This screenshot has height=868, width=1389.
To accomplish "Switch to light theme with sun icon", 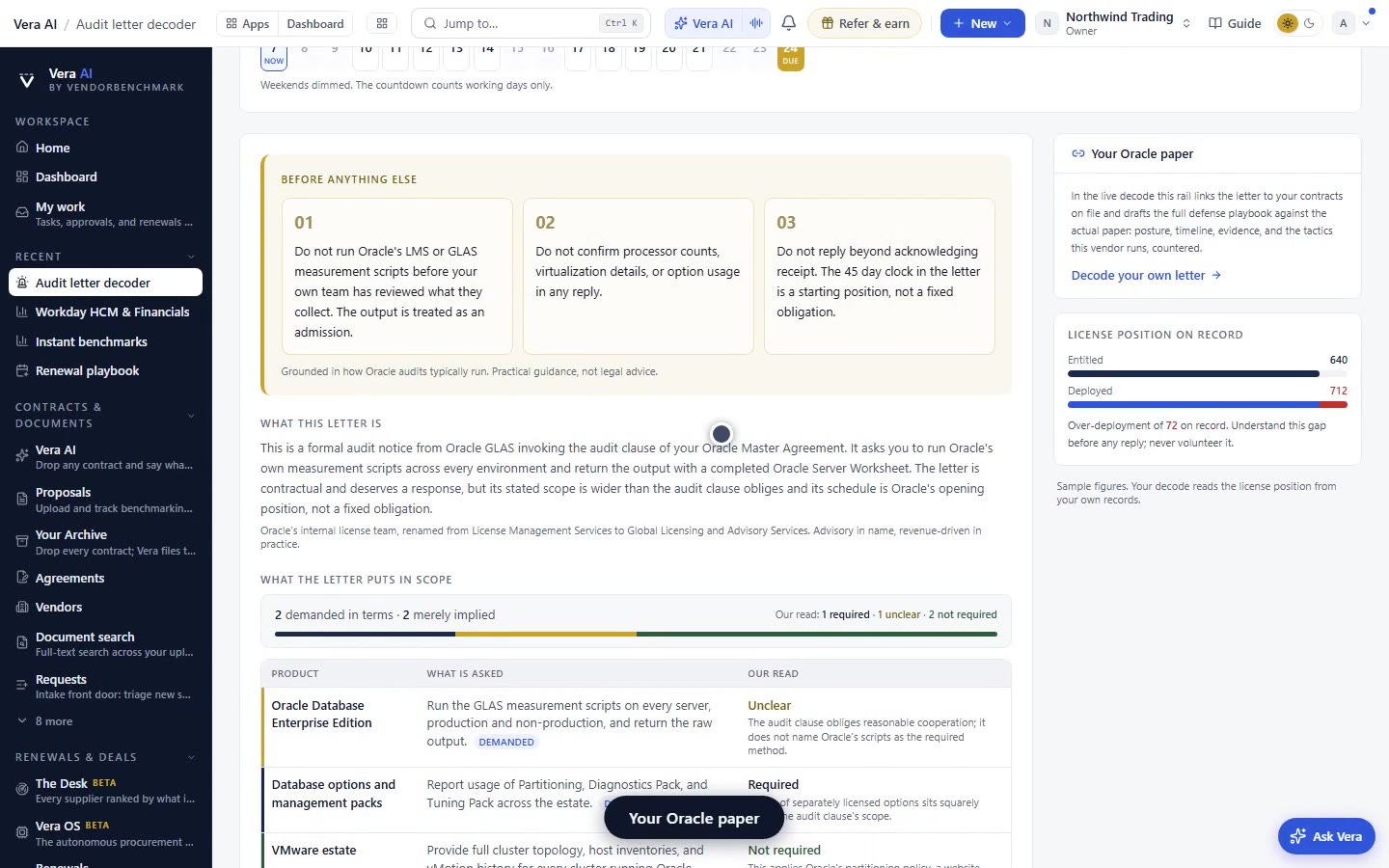I will [1287, 23].
